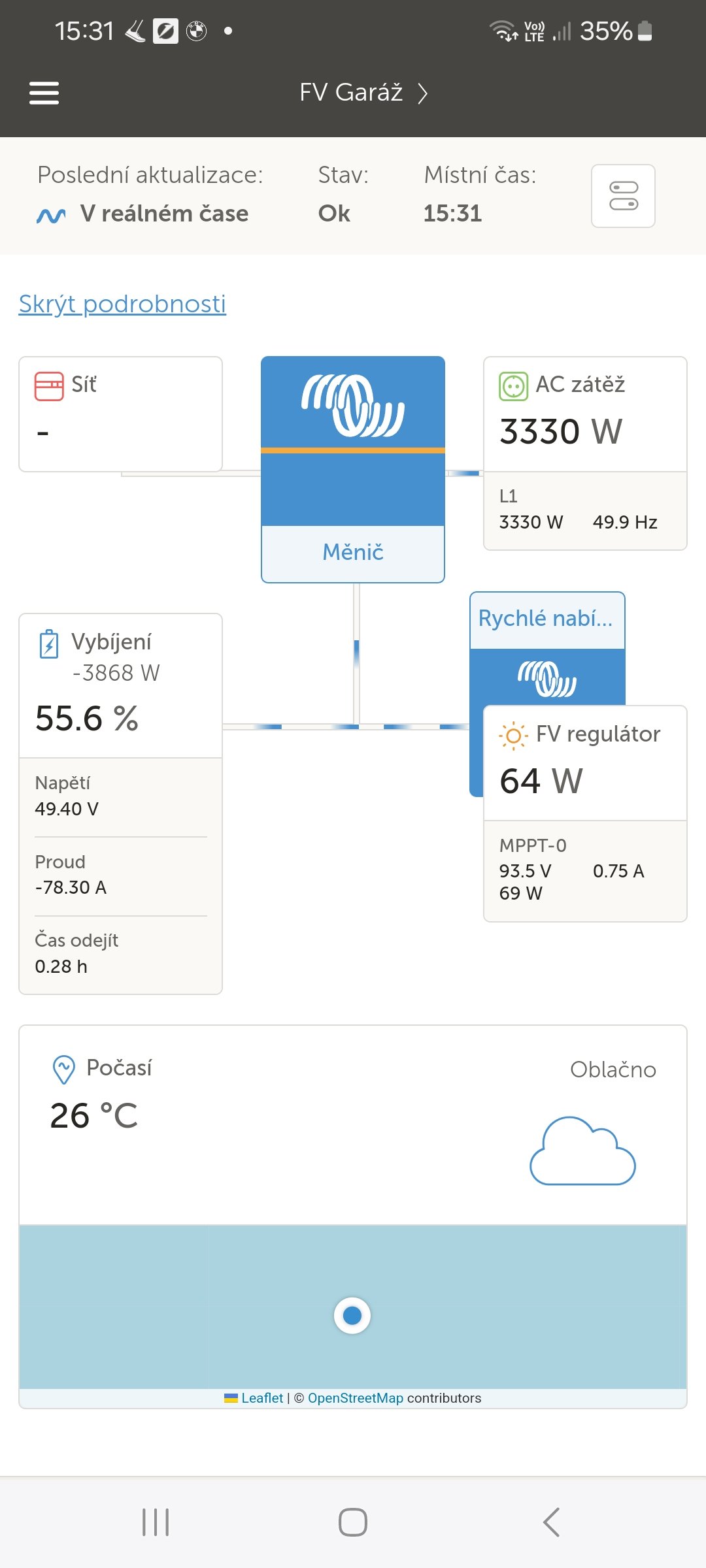The image size is (706, 1568).
Task: Click the Skrýt podrobnosti link
Action: click(x=122, y=304)
